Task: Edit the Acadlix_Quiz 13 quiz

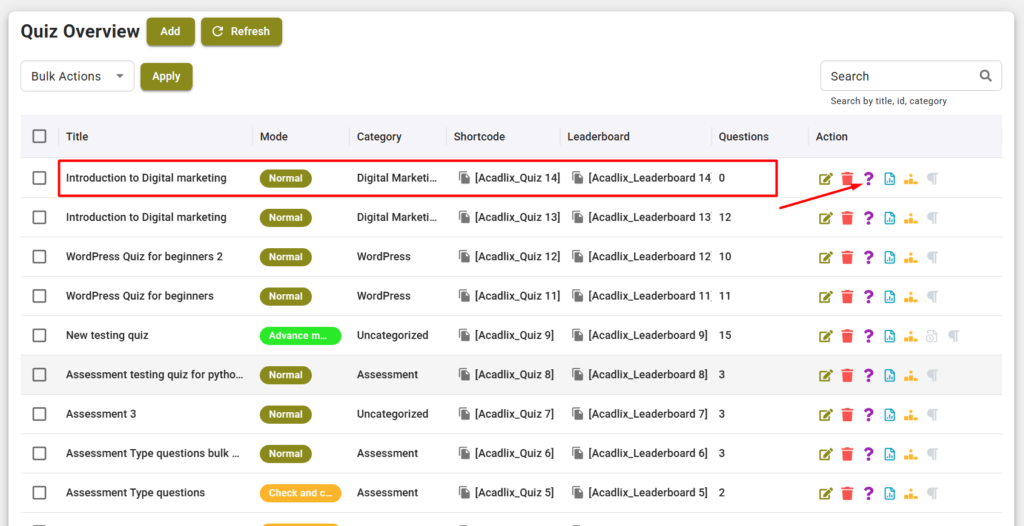Action: (x=826, y=218)
